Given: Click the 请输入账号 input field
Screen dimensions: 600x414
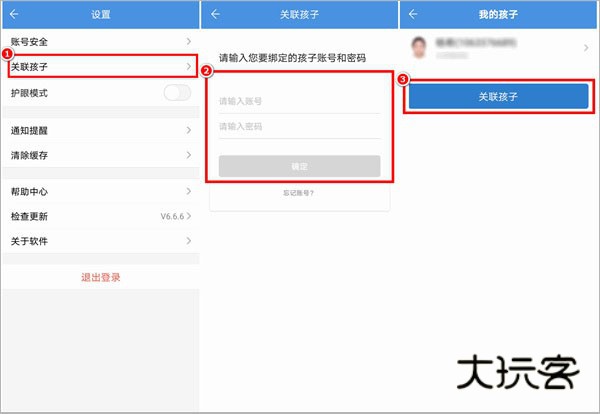Looking at the screenshot, I should 300,101.
